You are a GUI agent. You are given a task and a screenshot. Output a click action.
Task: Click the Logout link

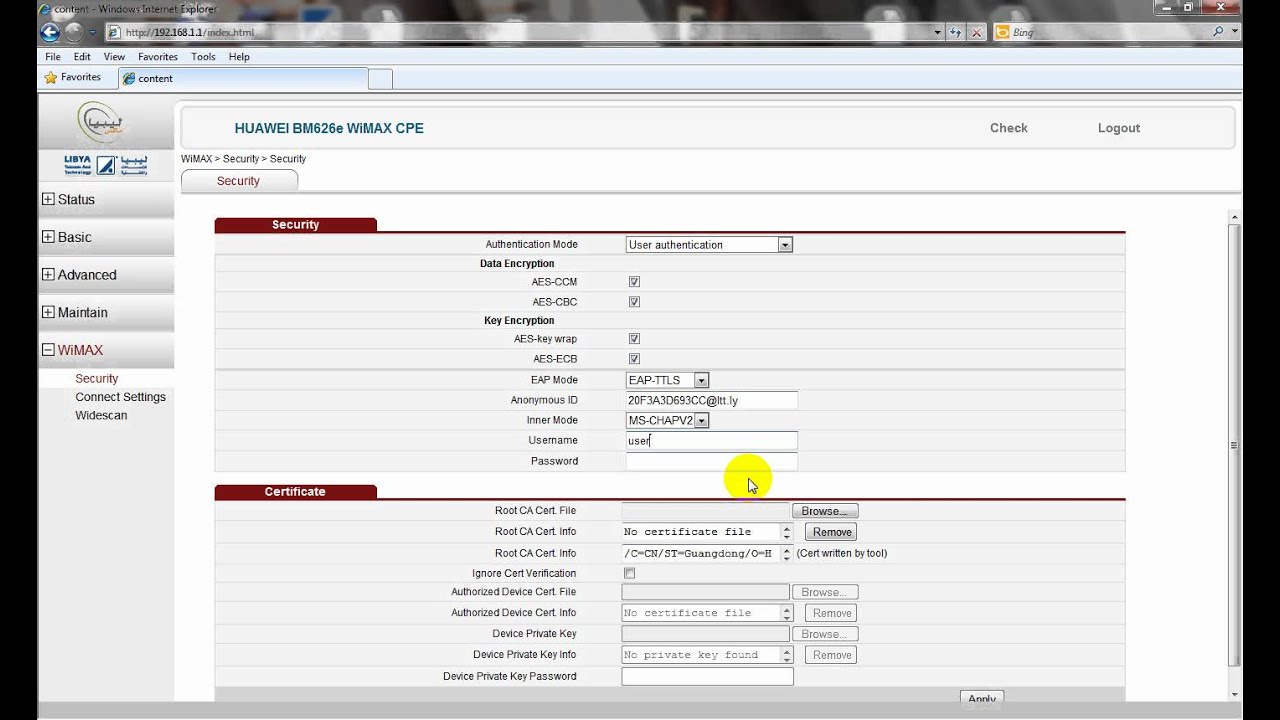(1119, 128)
